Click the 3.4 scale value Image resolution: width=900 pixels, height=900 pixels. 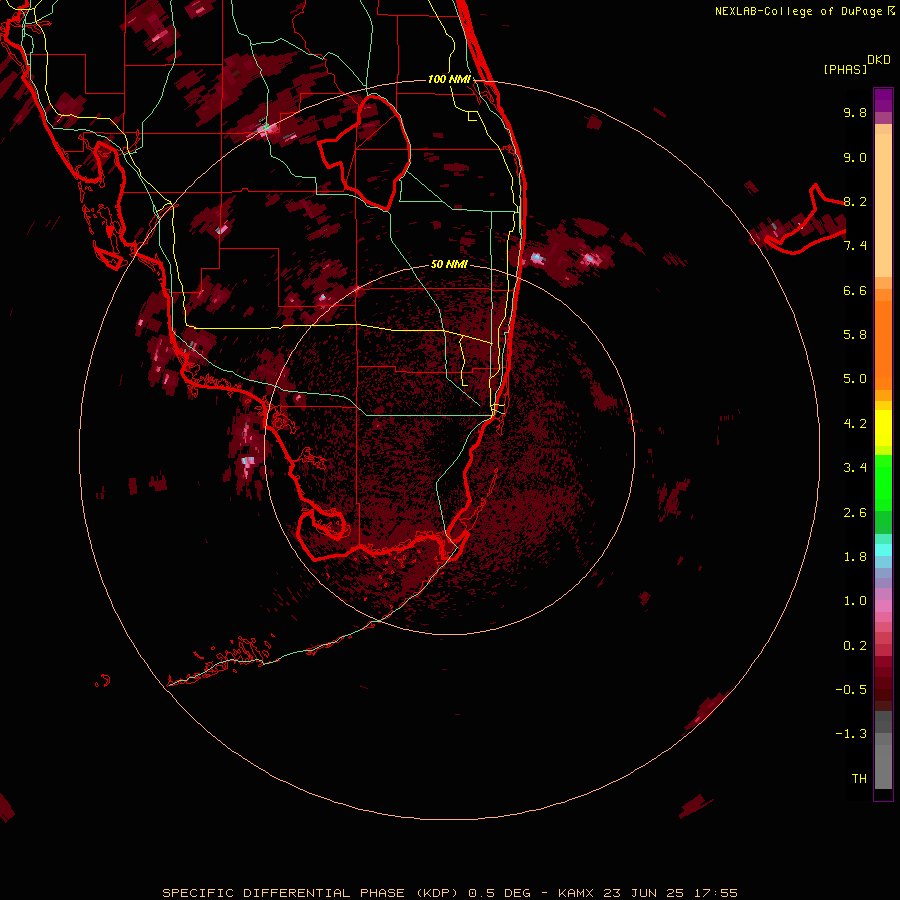pyautogui.click(x=855, y=468)
